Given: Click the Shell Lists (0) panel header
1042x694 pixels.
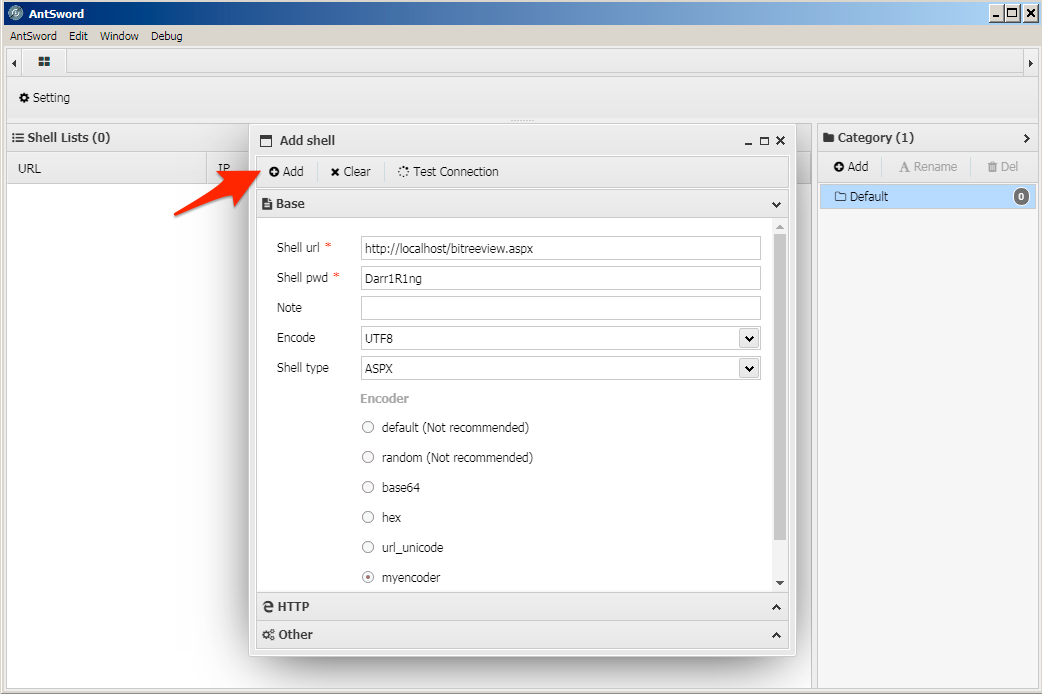Looking at the screenshot, I should pyautogui.click(x=128, y=138).
